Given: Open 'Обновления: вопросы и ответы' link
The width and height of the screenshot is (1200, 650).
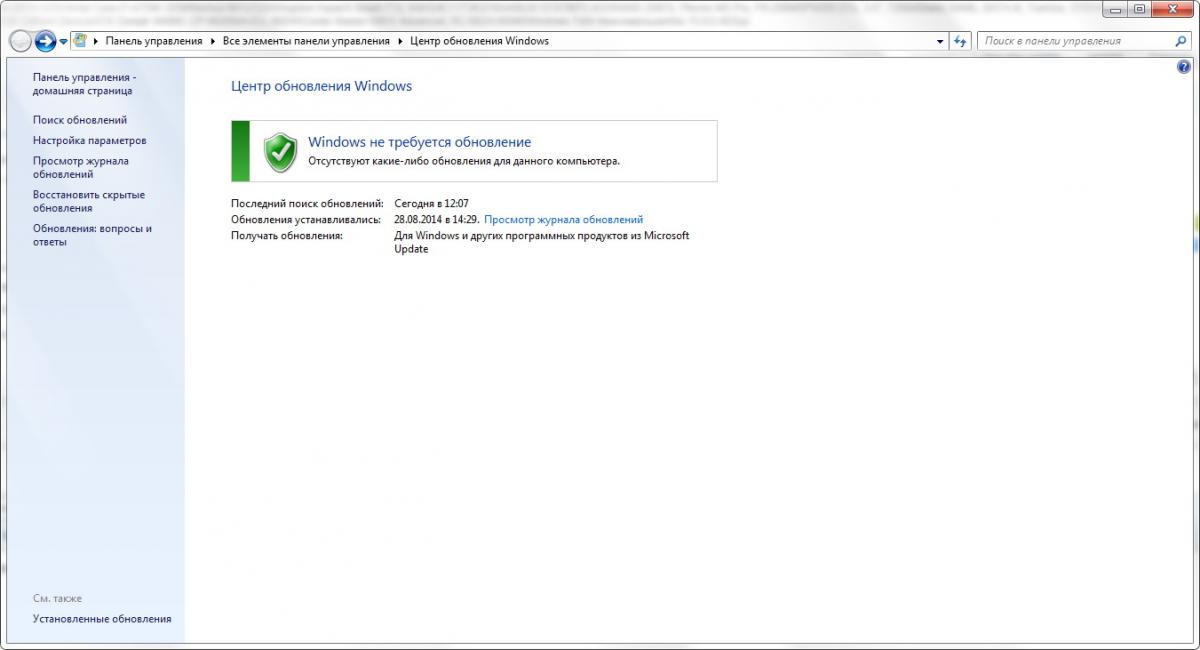Looking at the screenshot, I should coord(92,235).
